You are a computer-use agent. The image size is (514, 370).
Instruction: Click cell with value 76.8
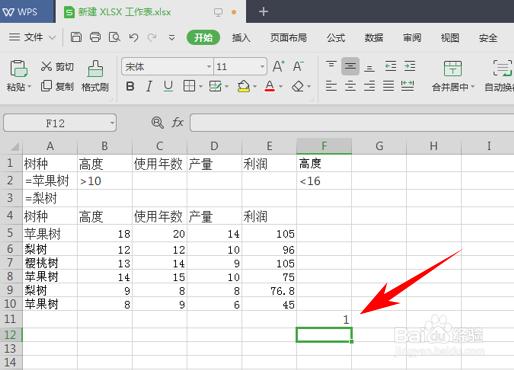269,291
